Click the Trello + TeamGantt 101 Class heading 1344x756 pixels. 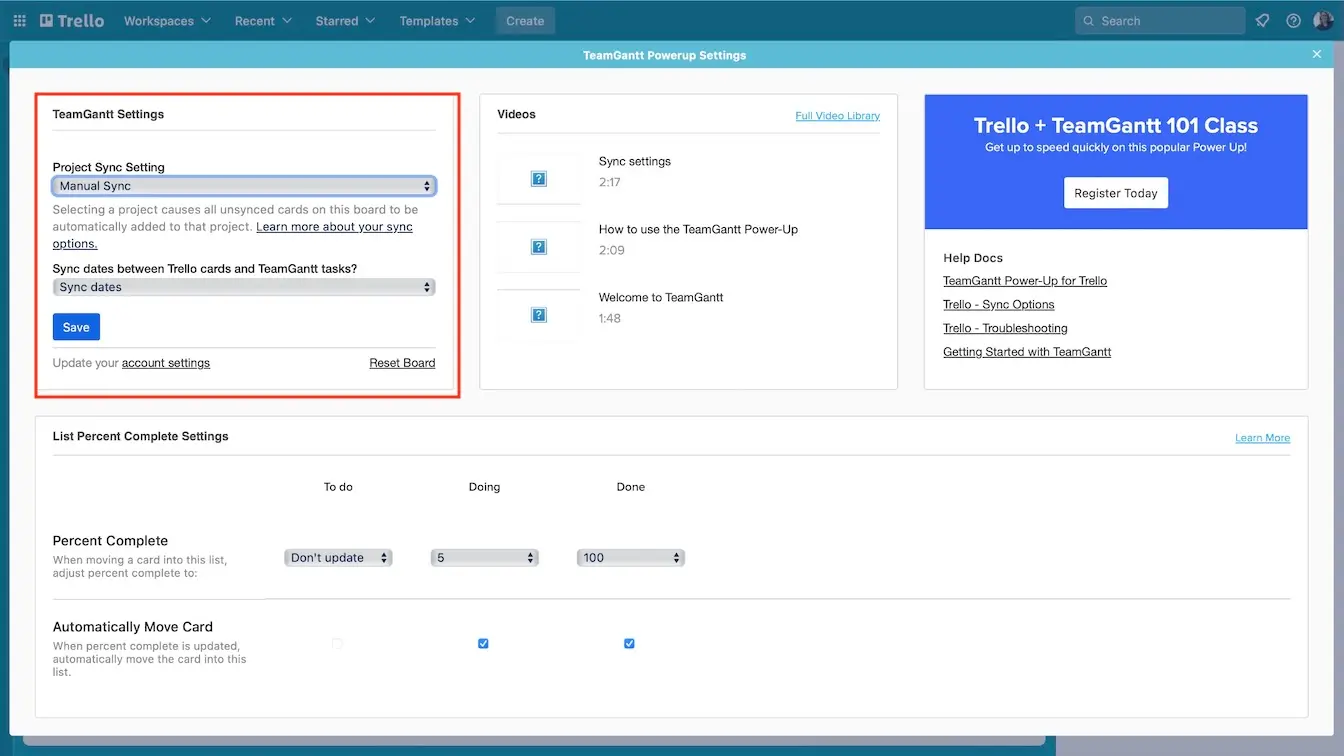click(1116, 125)
